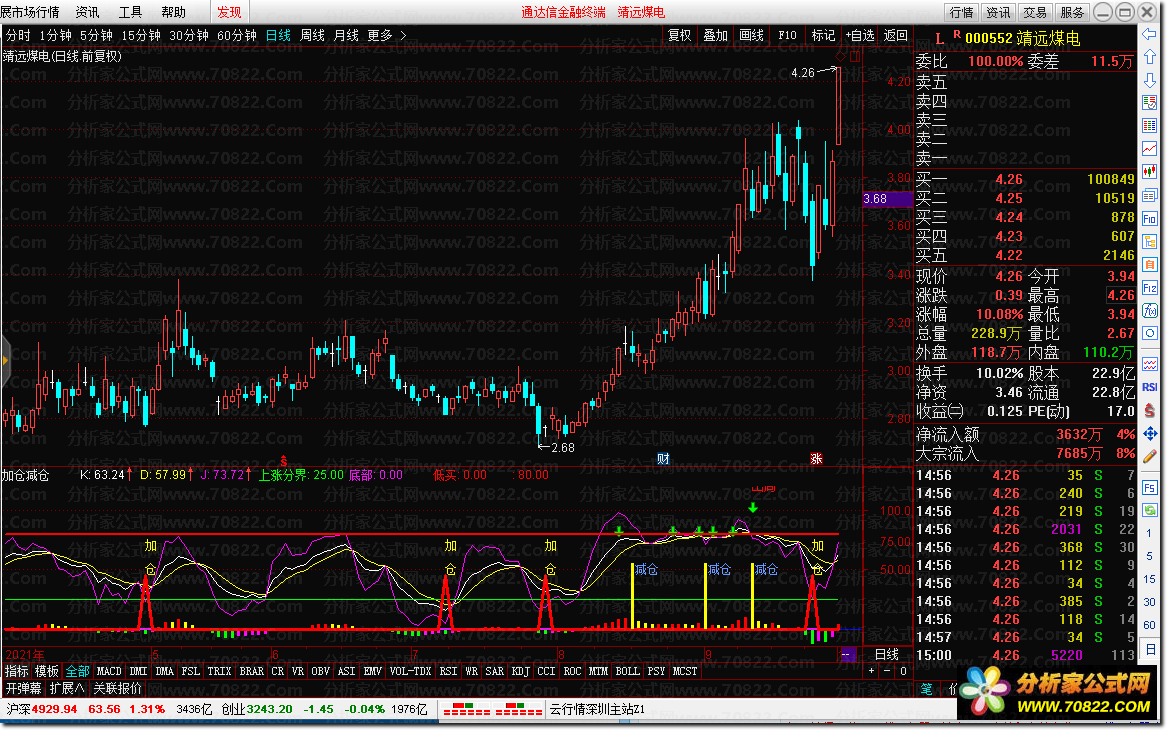Screen dimensions: 1169x731
Task: Switch to 周线 weekly chart
Action: click(312, 35)
